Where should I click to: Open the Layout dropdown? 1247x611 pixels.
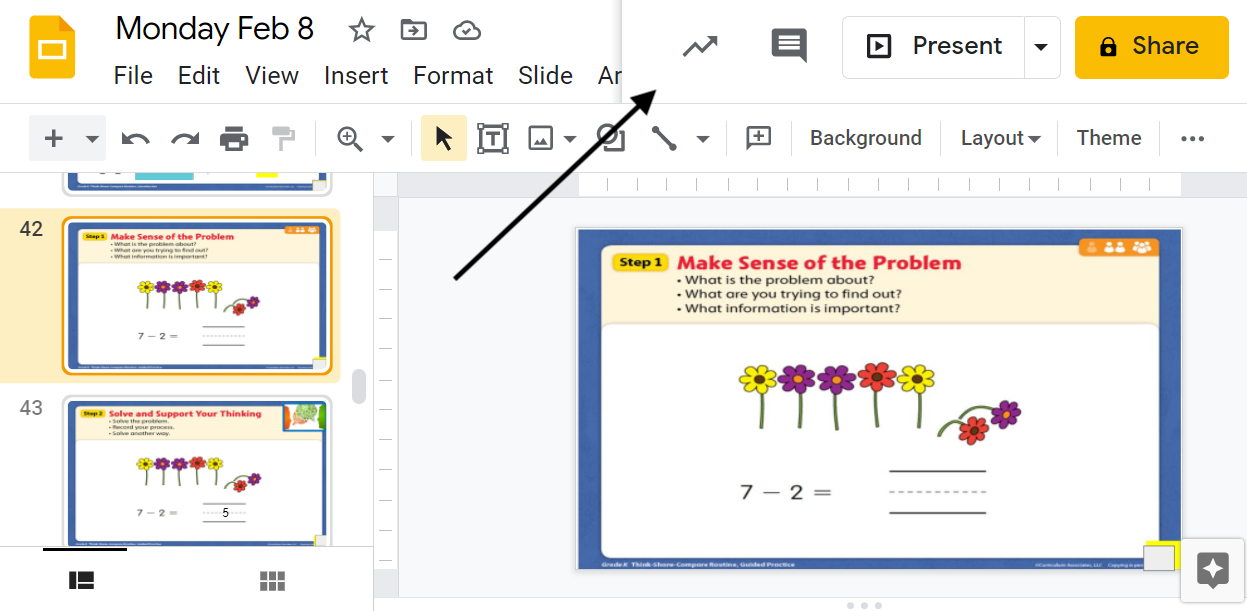click(x=999, y=137)
